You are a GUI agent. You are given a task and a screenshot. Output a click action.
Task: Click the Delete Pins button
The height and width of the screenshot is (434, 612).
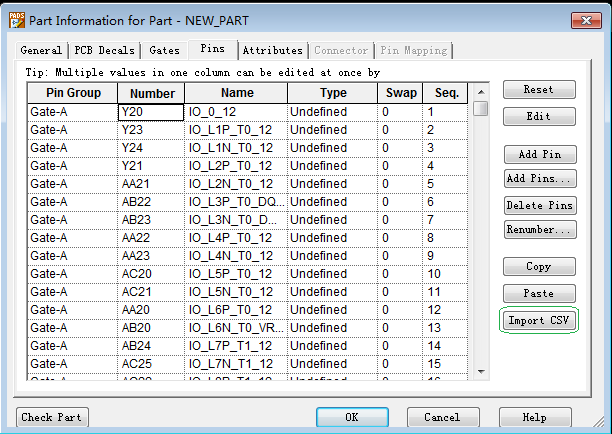[540, 206]
